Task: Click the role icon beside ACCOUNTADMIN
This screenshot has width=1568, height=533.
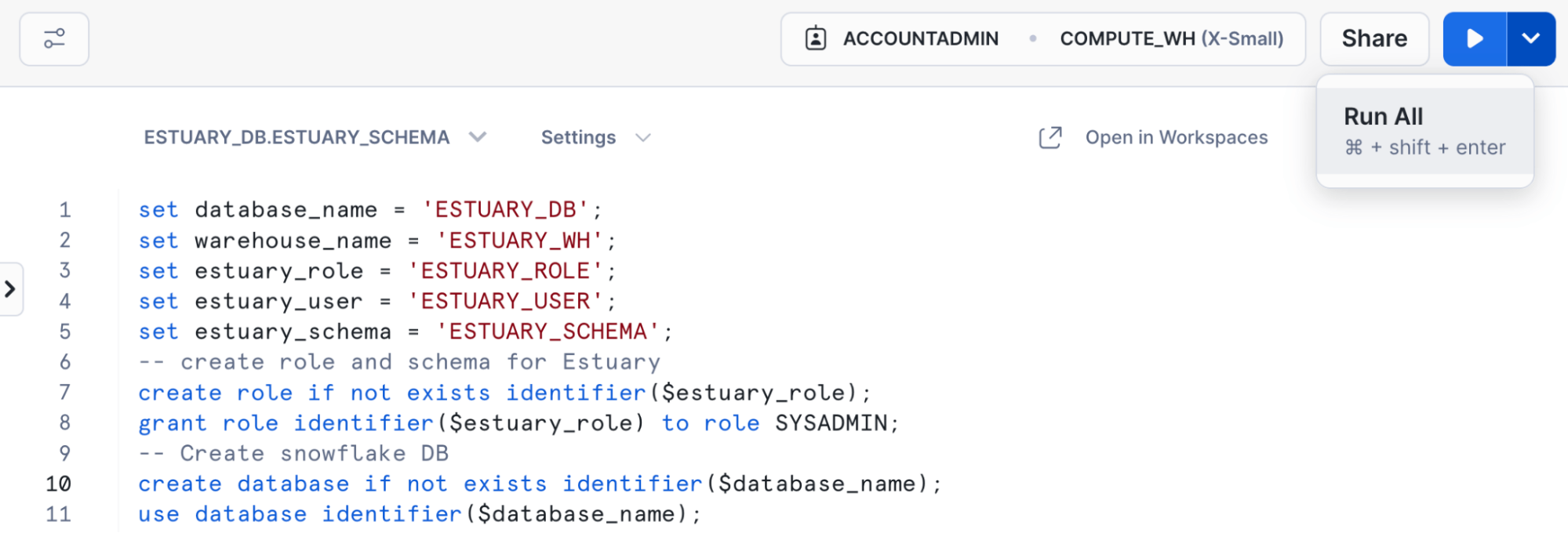Action: (816, 38)
